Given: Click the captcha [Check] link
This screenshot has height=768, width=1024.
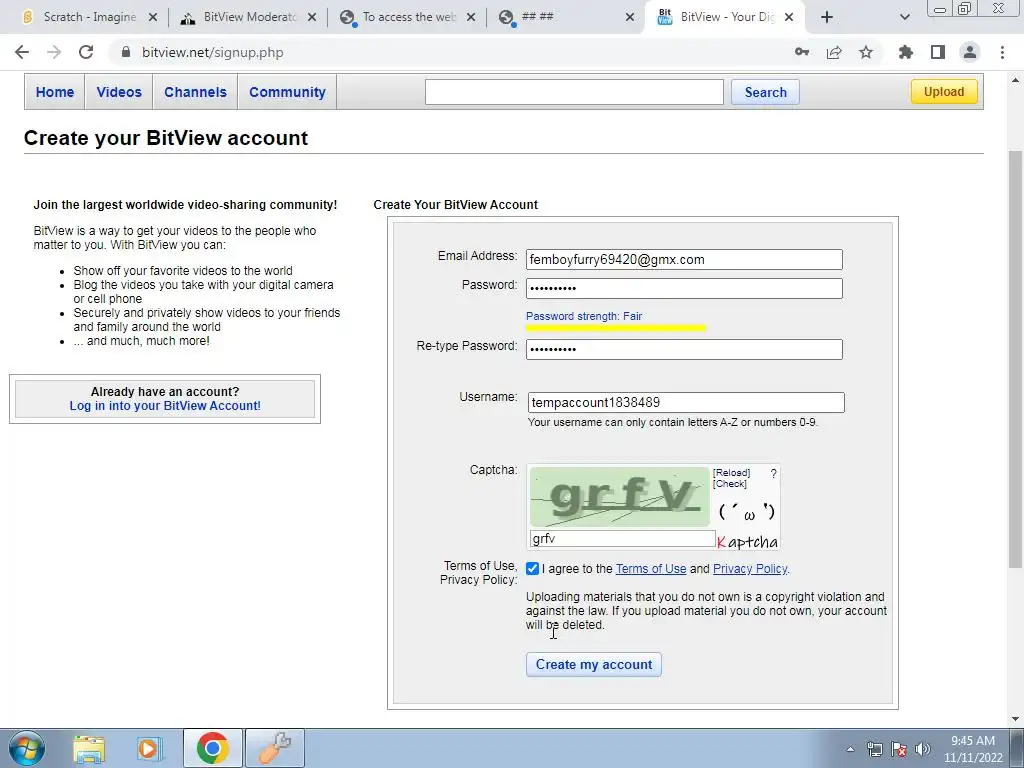Looking at the screenshot, I should [x=729, y=483].
